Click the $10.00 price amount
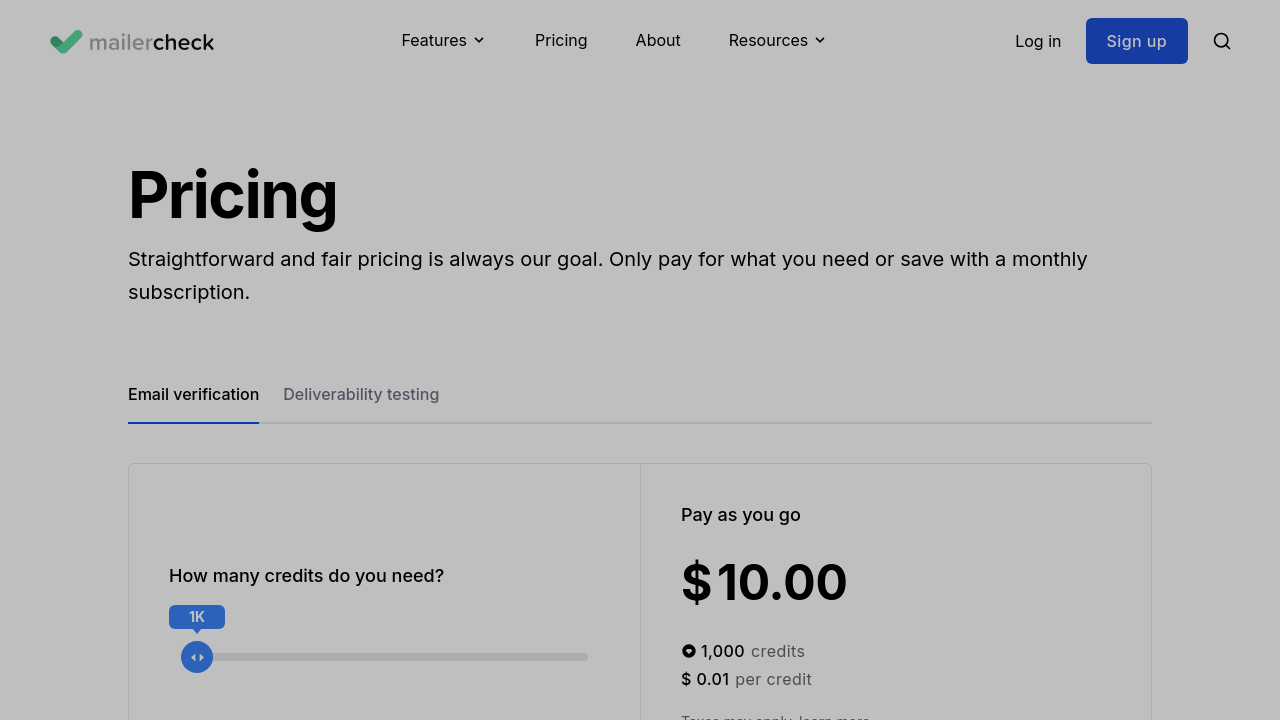This screenshot has width=1280, height=720. coord(764,582)
